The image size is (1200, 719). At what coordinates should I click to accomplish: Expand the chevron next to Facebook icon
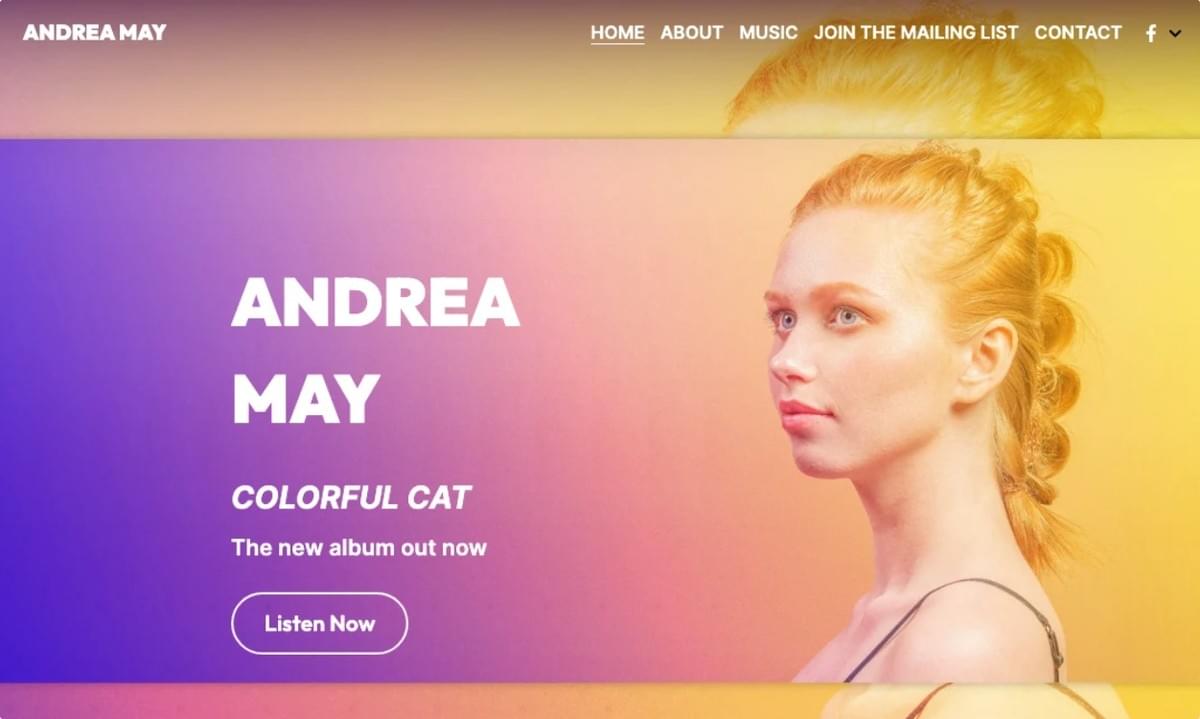point(1175,33)
